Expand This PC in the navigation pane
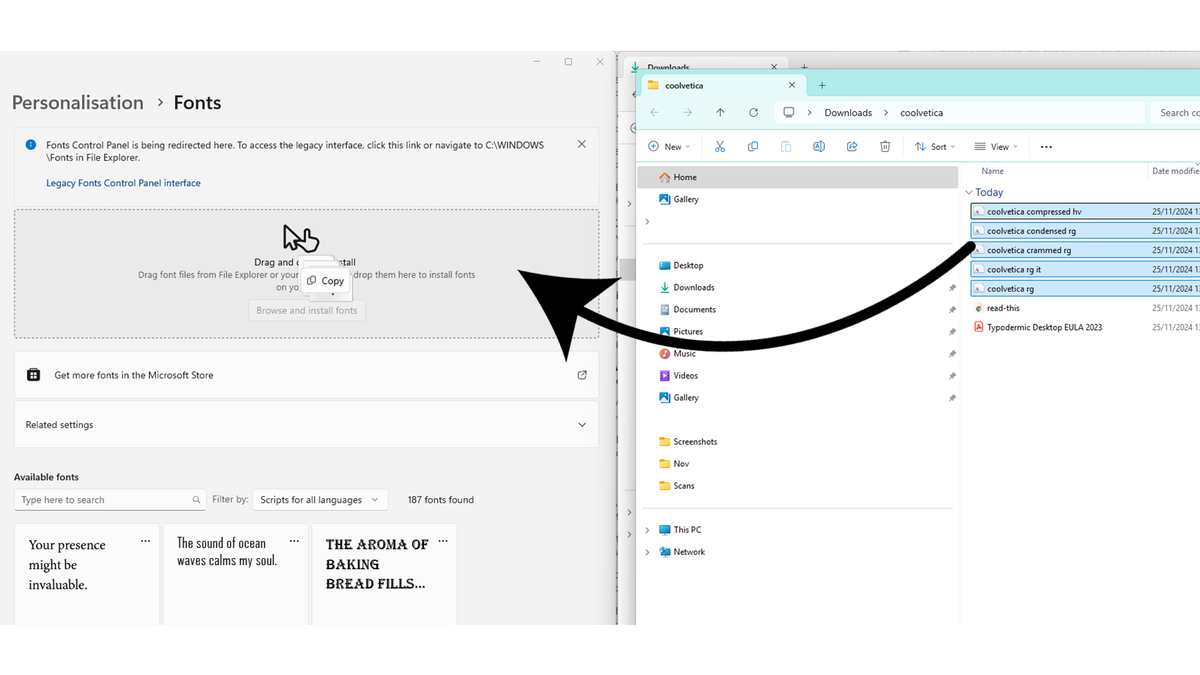1200x675 pixels. point(645,529)
